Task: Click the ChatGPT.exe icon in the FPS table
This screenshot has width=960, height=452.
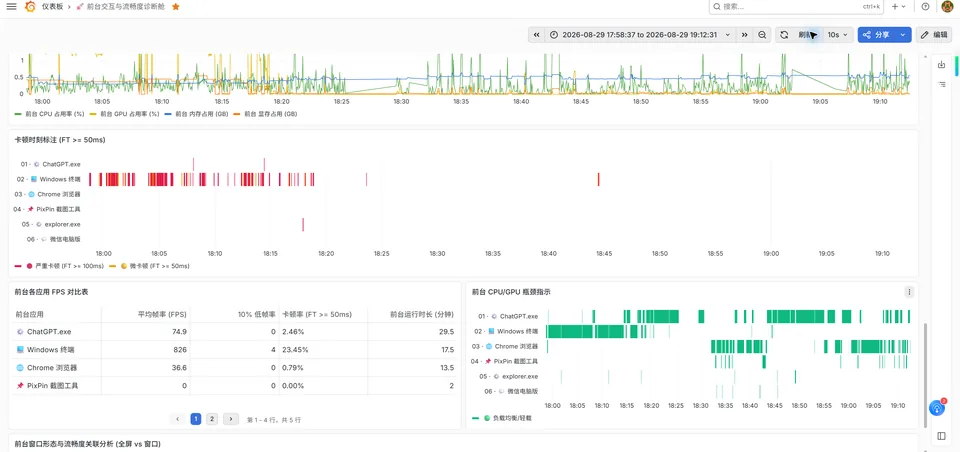Action: [x=20, y=331]
